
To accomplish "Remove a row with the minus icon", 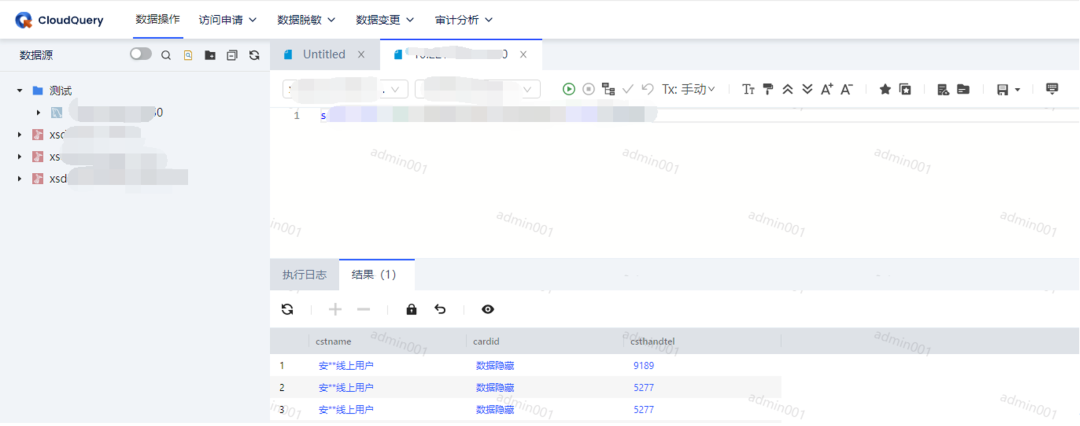I will [x=364, y=310].
